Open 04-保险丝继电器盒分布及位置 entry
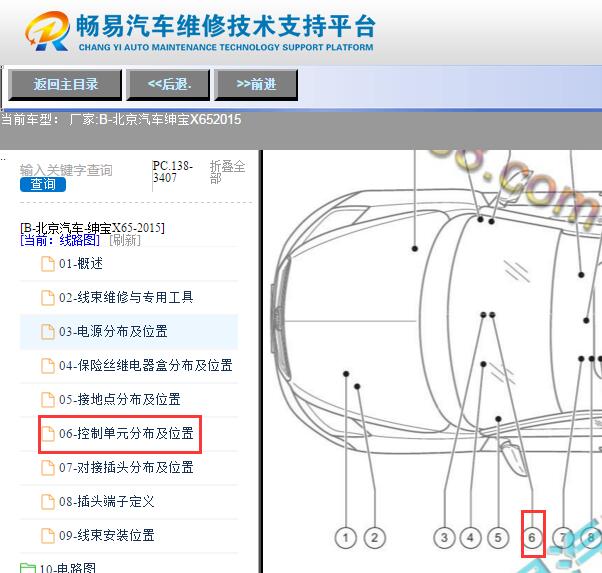 coord(146,365)
